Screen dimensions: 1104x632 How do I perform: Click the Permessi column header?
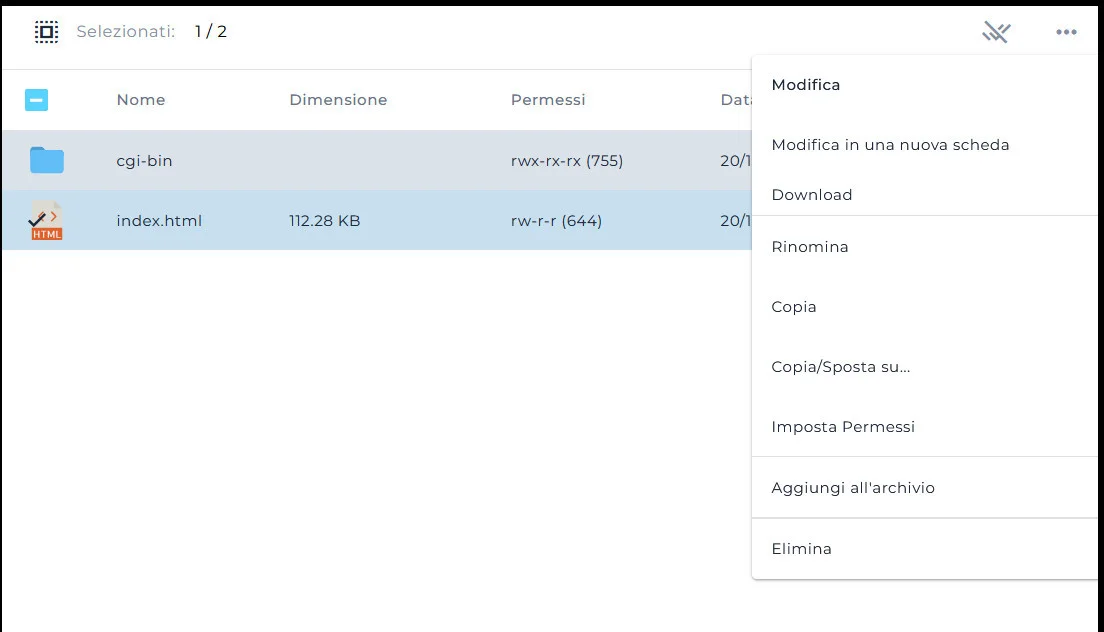click(x=548, y=99)
